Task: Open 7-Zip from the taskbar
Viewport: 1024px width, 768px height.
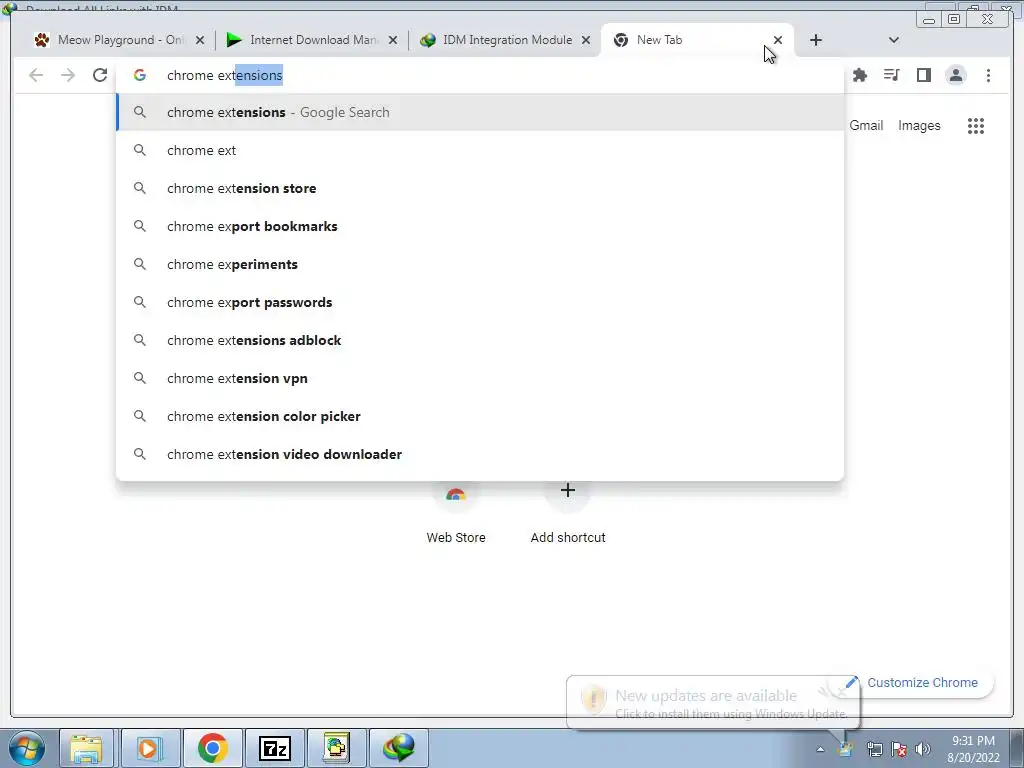Action: click(274, 748)
